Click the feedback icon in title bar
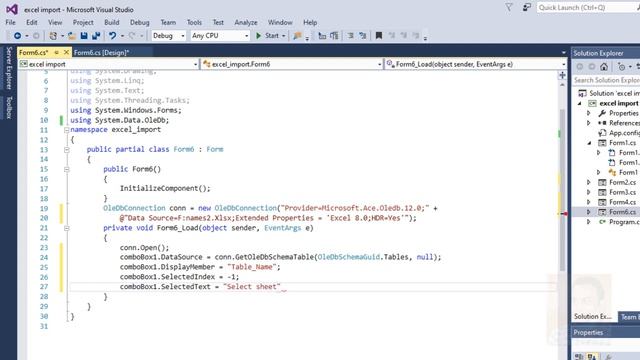The width and height of the screenshot is (640, 360). point(527,7)
